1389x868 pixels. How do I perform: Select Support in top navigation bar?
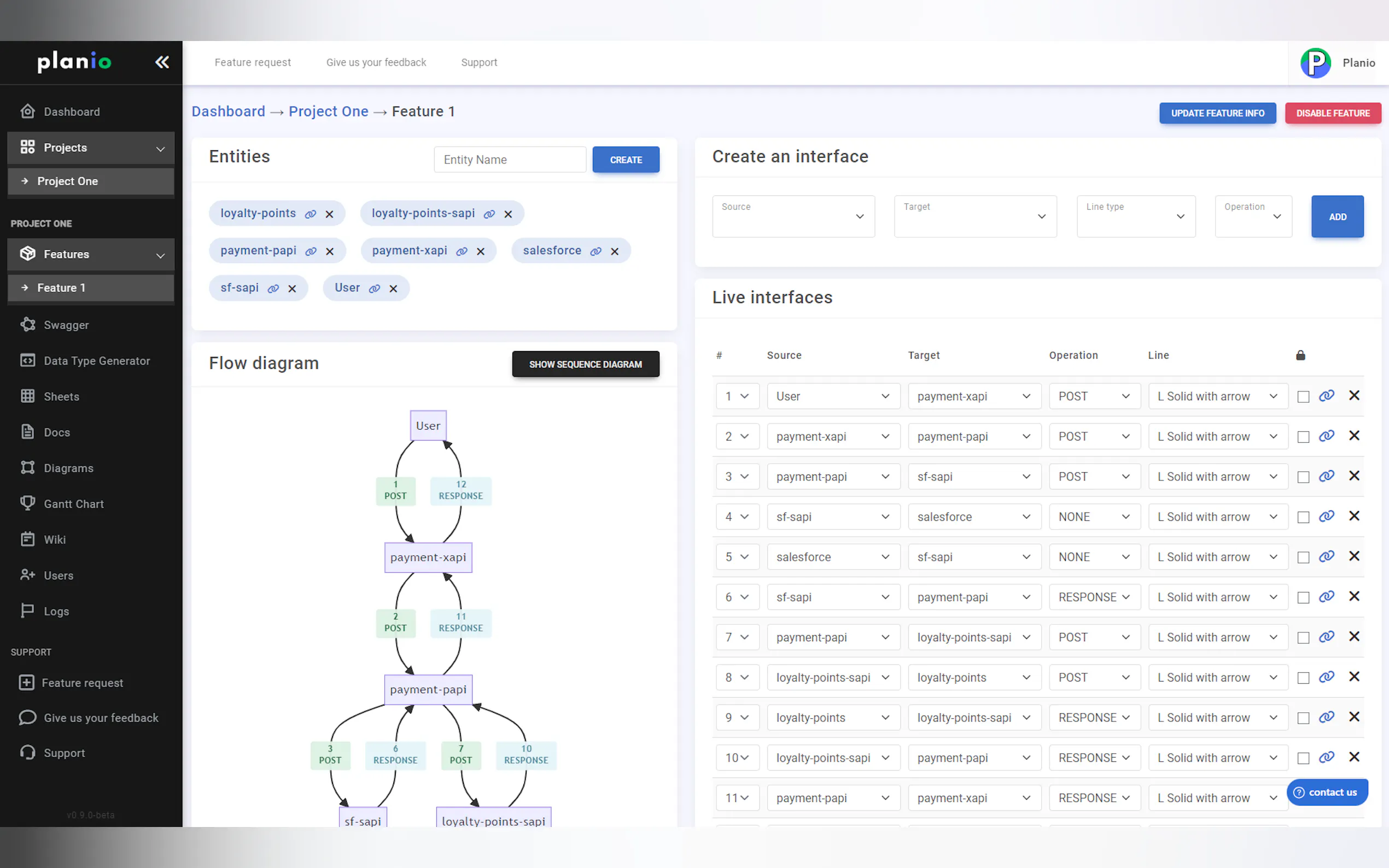pyautogui.click(x=479, y=62)
